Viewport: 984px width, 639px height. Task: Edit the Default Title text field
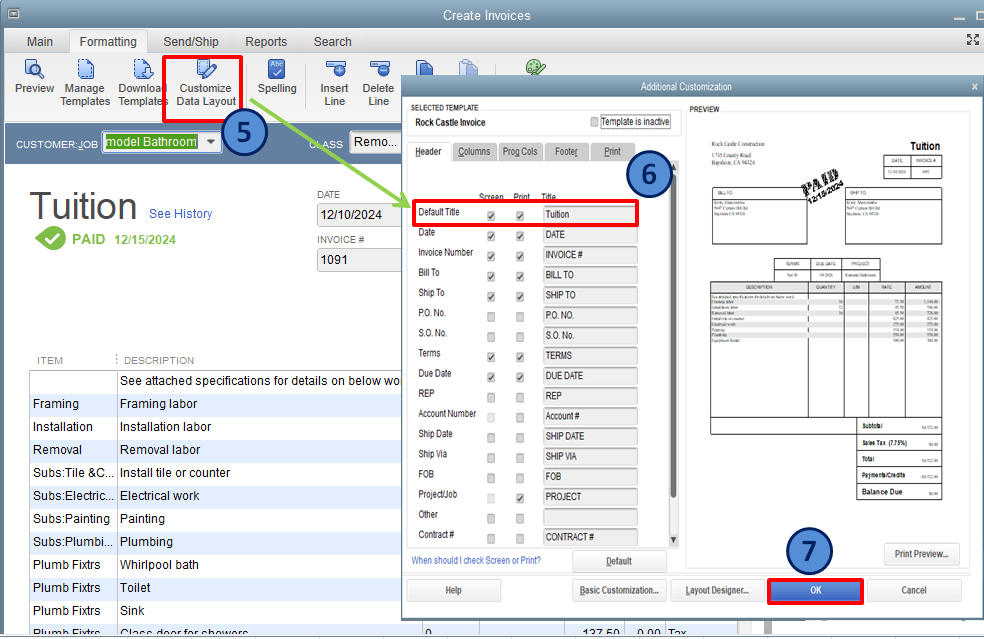pos(589,215)
